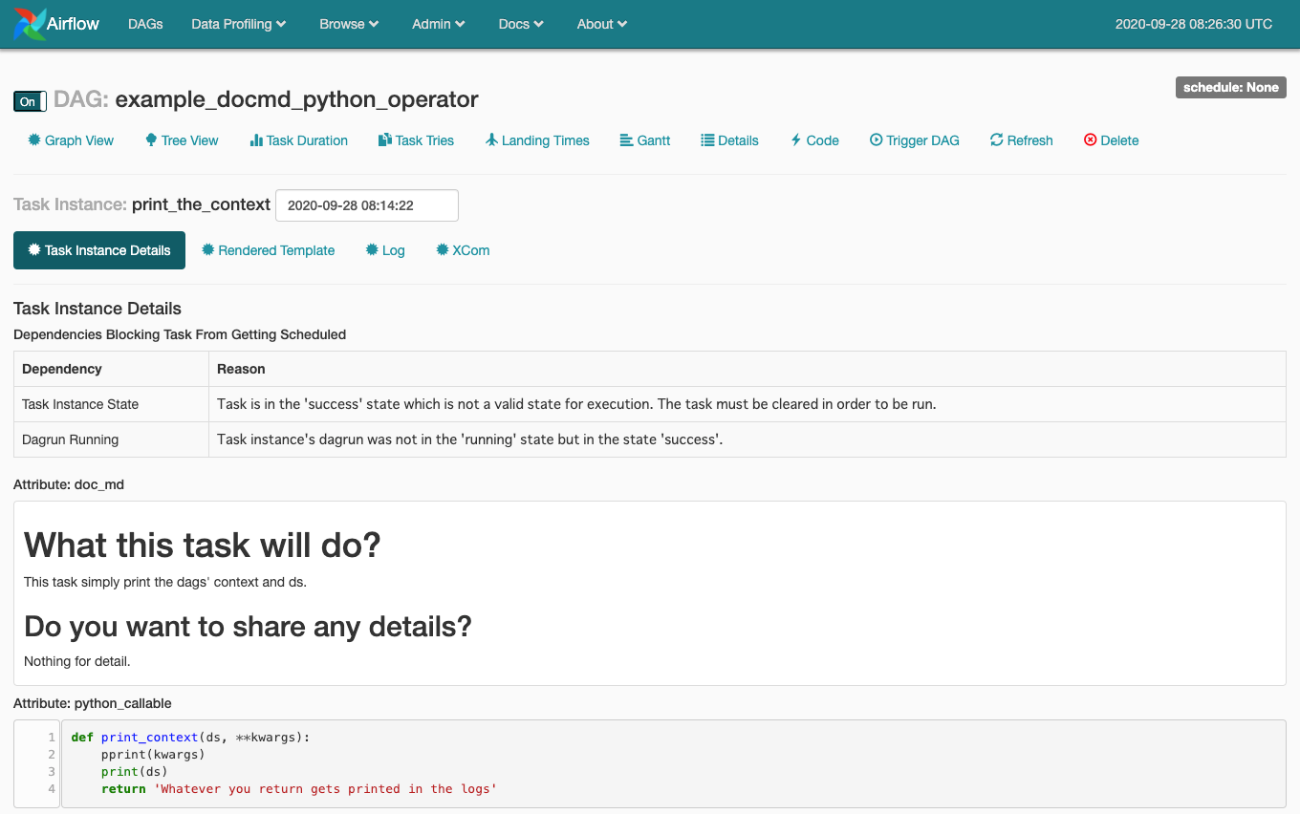Switch to the Log tab
The image size is (1300, 814).
[385, 250]
